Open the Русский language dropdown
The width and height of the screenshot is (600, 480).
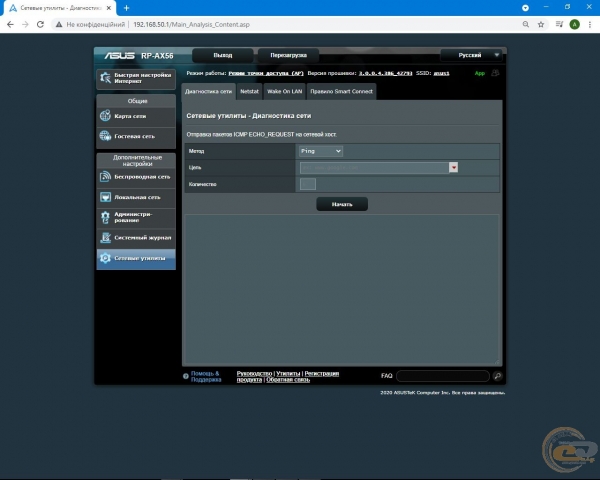[x=471, y=55]
